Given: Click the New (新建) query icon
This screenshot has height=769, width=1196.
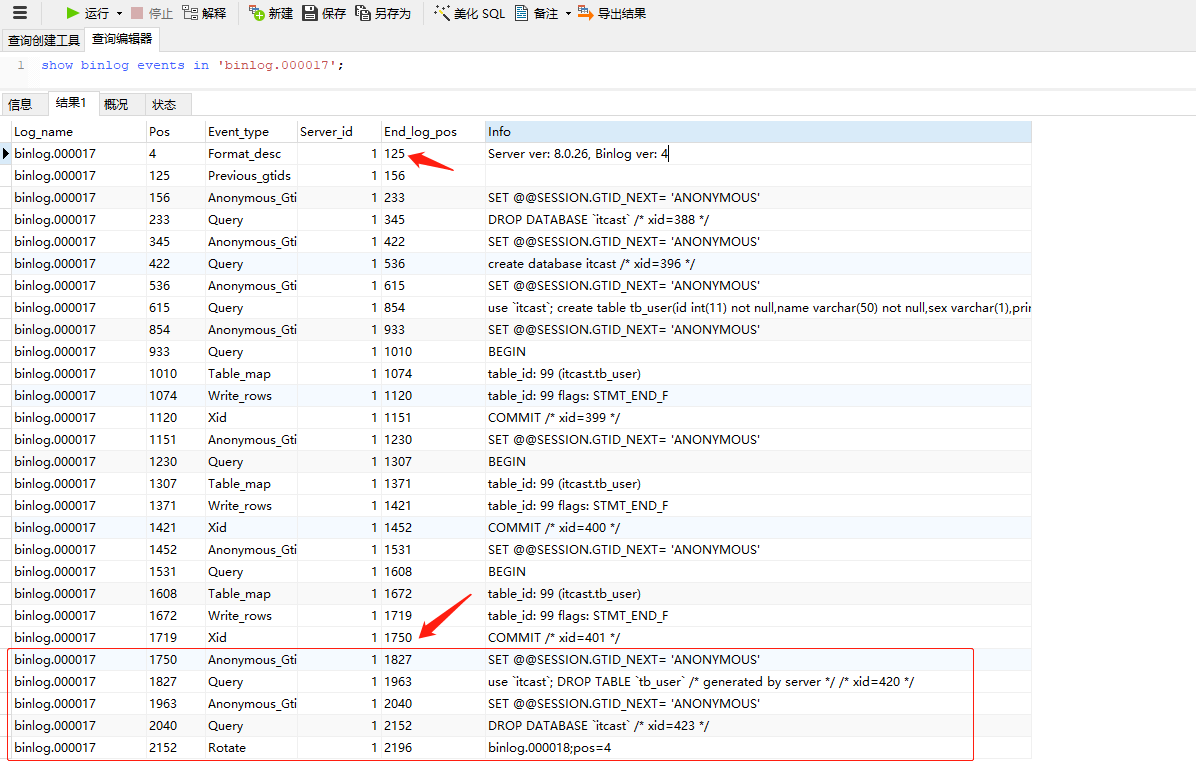Looking at the screenshot, I should point(257,13).
